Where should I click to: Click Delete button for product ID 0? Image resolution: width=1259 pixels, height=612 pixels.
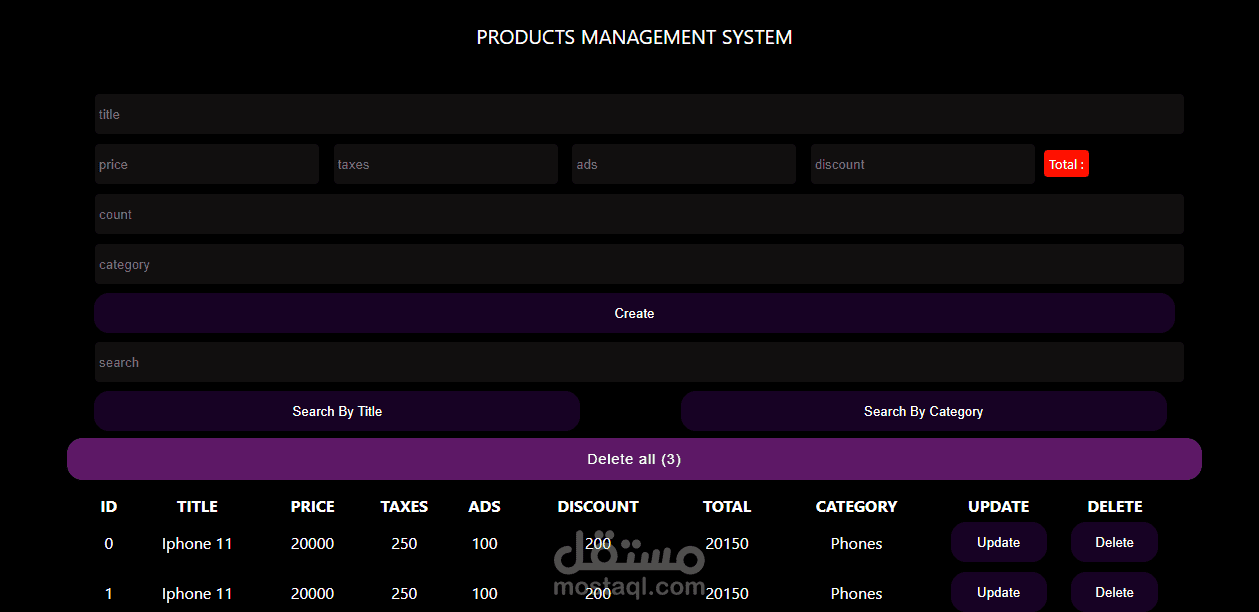click(x=1114, y=542)
